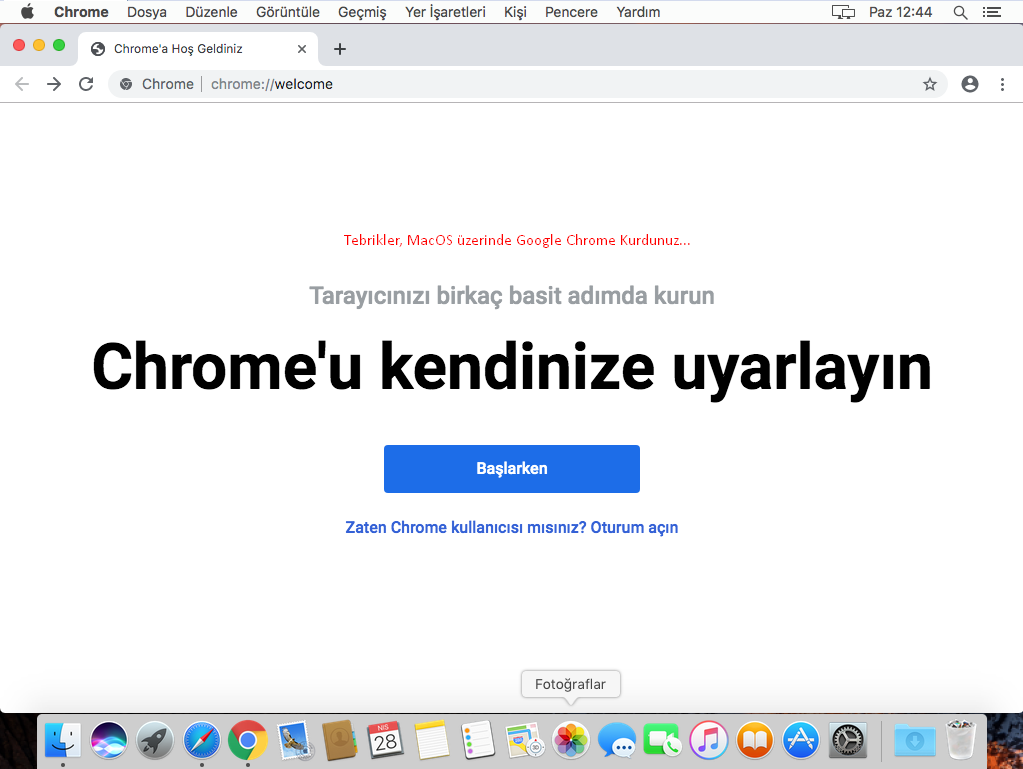Open the Chrome application menu
This screenshot has height=769, width=1023.
pyautogui.click(x=81, y=12)
